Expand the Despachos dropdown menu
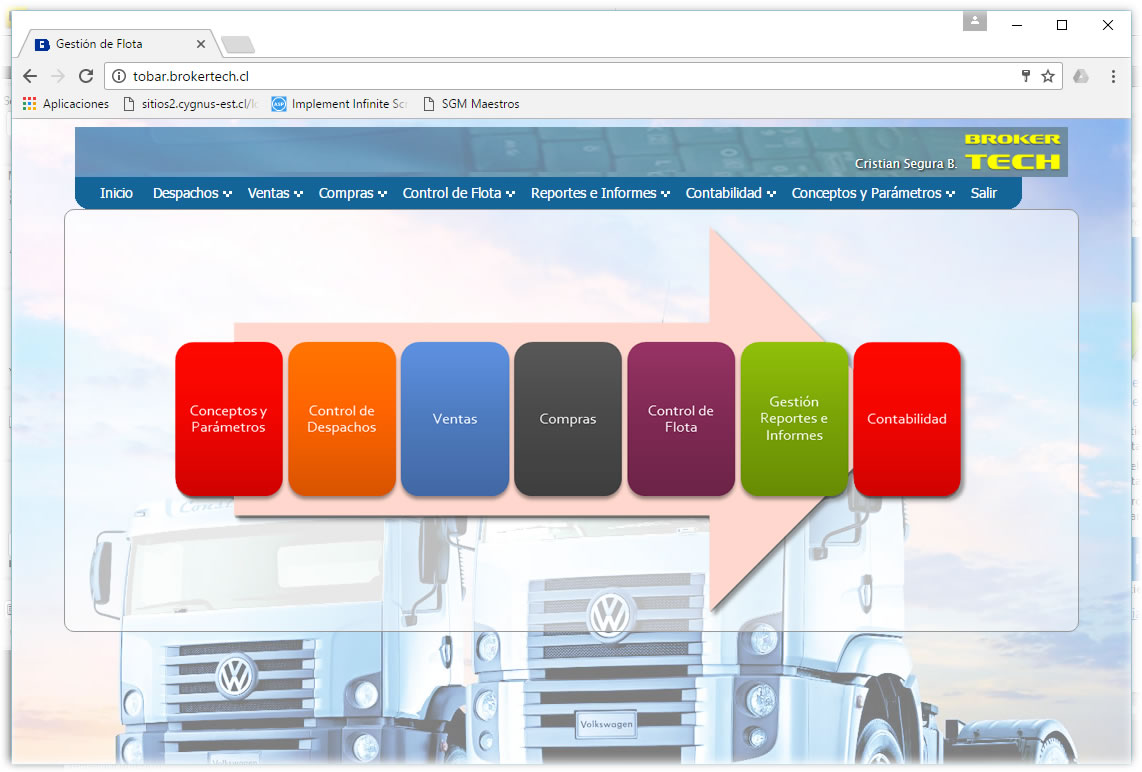1142x772 pixels. pyautogui.click(x=191, y=194)
